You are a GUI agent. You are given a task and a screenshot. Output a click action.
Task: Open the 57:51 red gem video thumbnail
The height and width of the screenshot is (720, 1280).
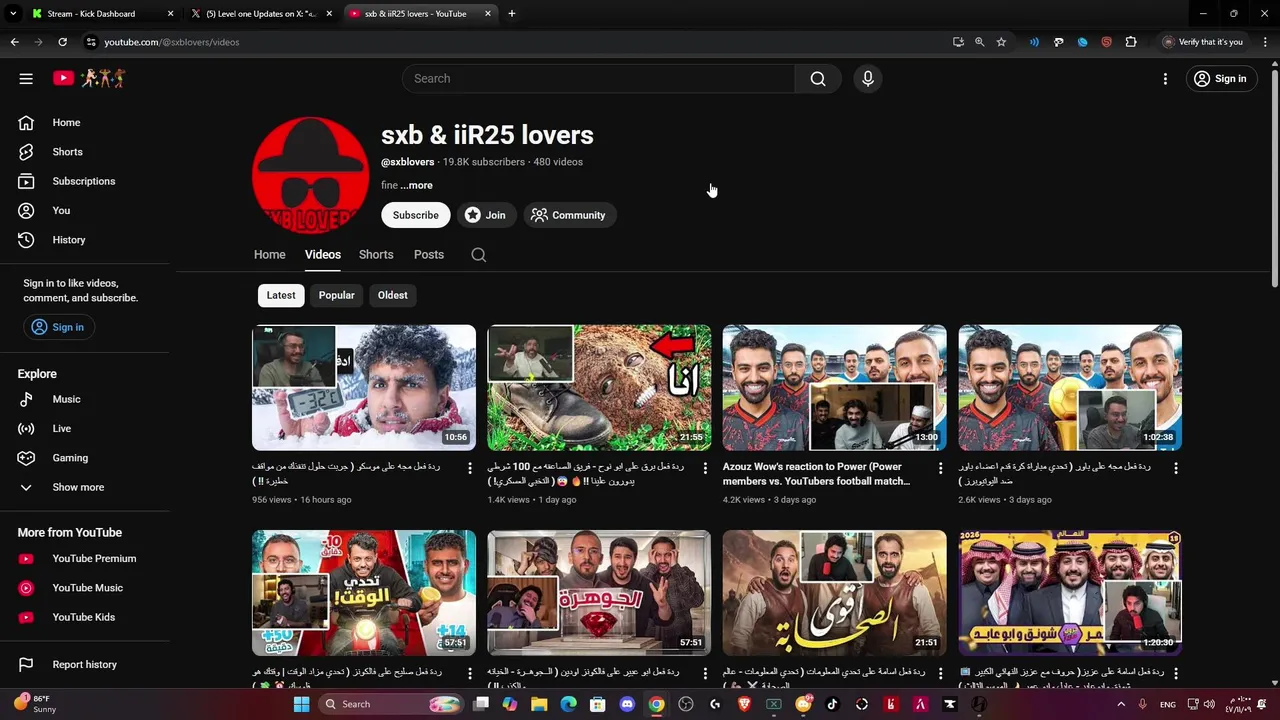click(599, 593)
